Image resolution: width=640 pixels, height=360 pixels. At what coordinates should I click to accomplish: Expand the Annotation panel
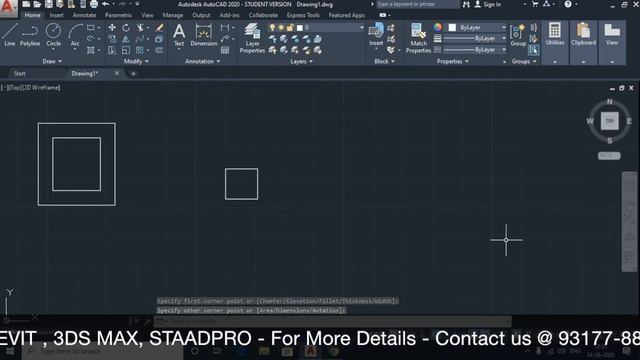point(202,61)
